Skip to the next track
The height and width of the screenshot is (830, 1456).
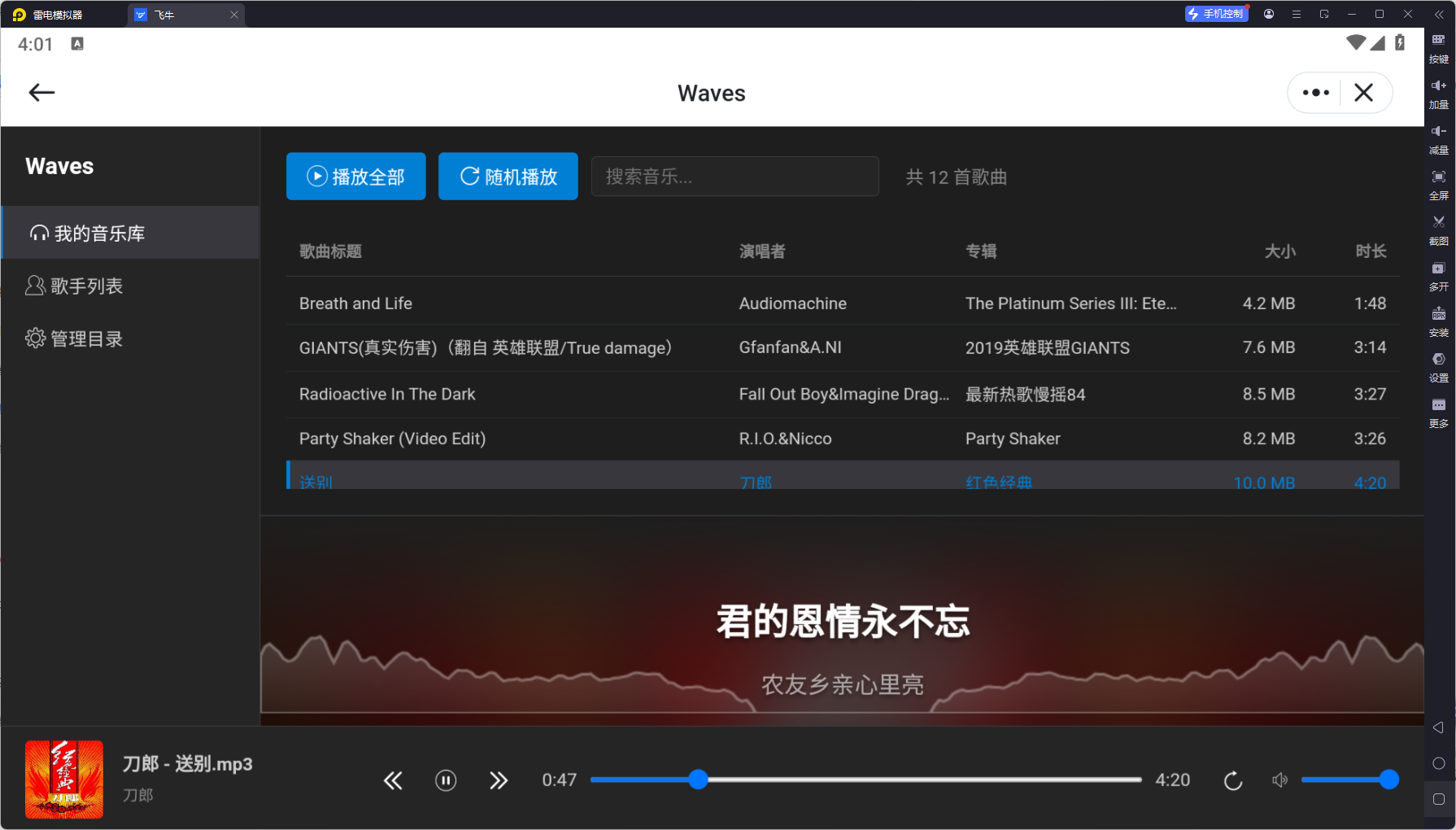(x=499, y=780)
